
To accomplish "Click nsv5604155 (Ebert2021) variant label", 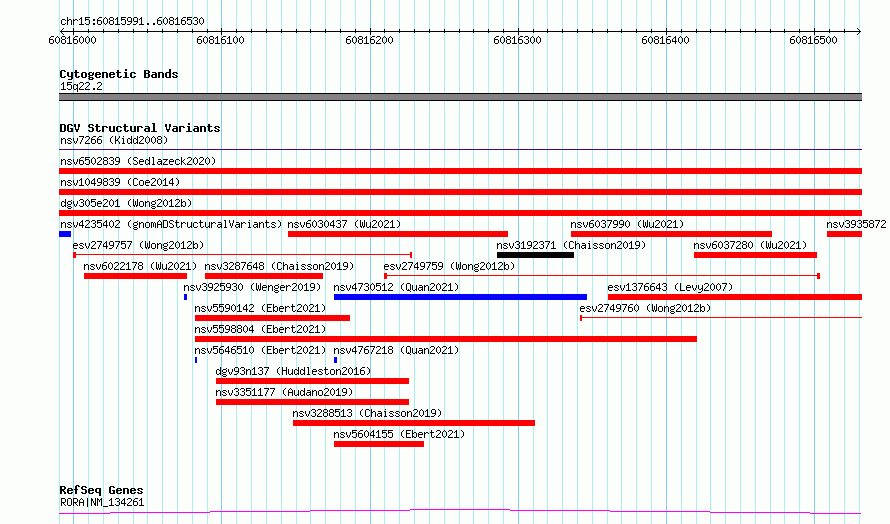I will pyautogui.click(x=399, y=434).
